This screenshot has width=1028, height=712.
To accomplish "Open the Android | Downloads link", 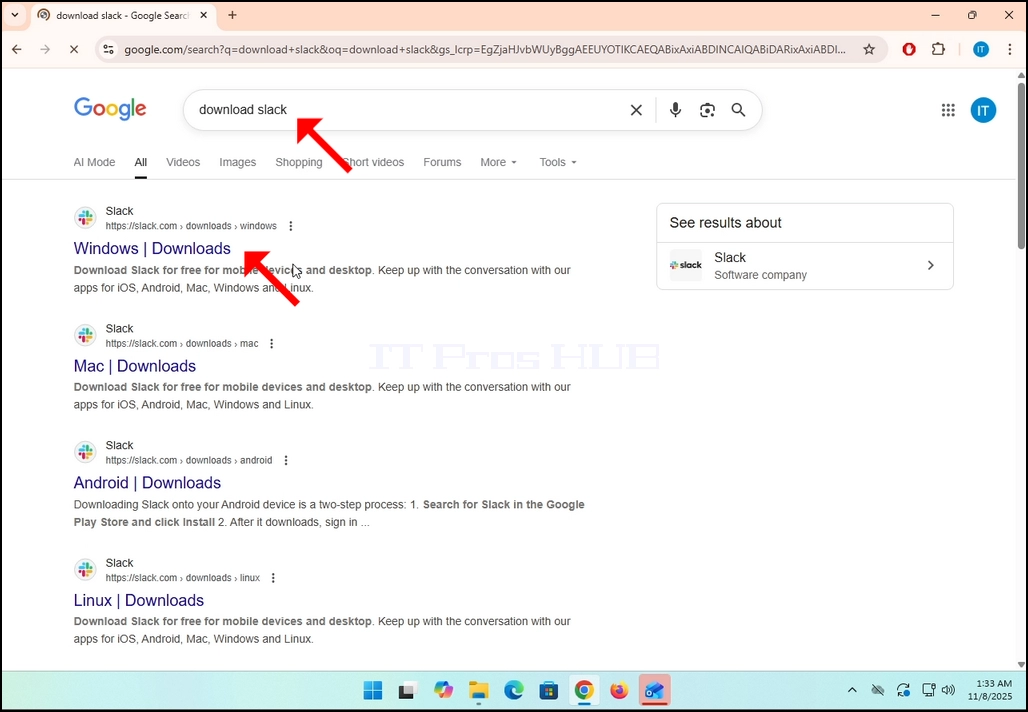I will tap(147, 483).
